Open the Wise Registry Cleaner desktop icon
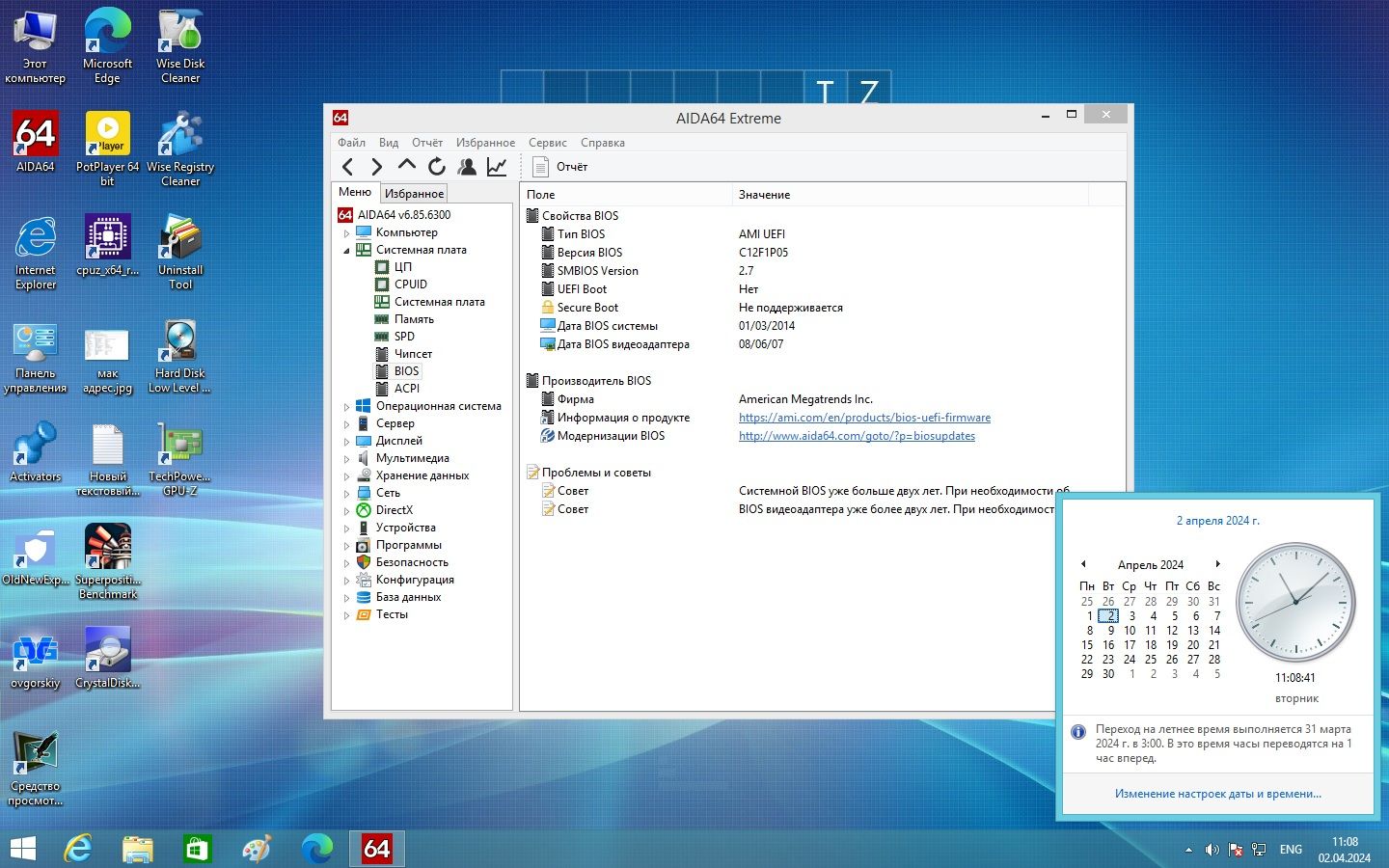This screenshot has width=1389, height=868. click(x=180, y=149)
